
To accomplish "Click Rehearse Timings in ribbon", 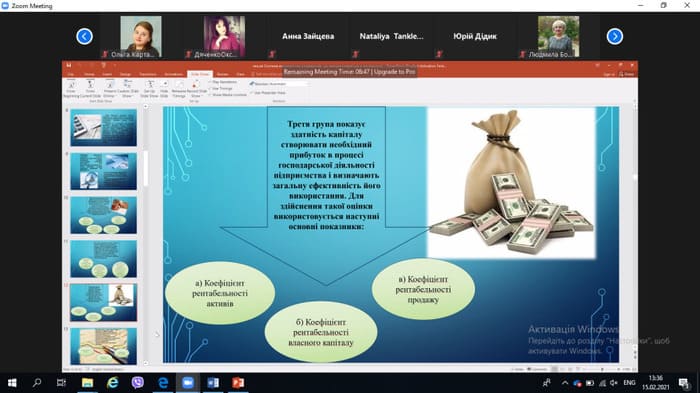I will pos(179,88).
